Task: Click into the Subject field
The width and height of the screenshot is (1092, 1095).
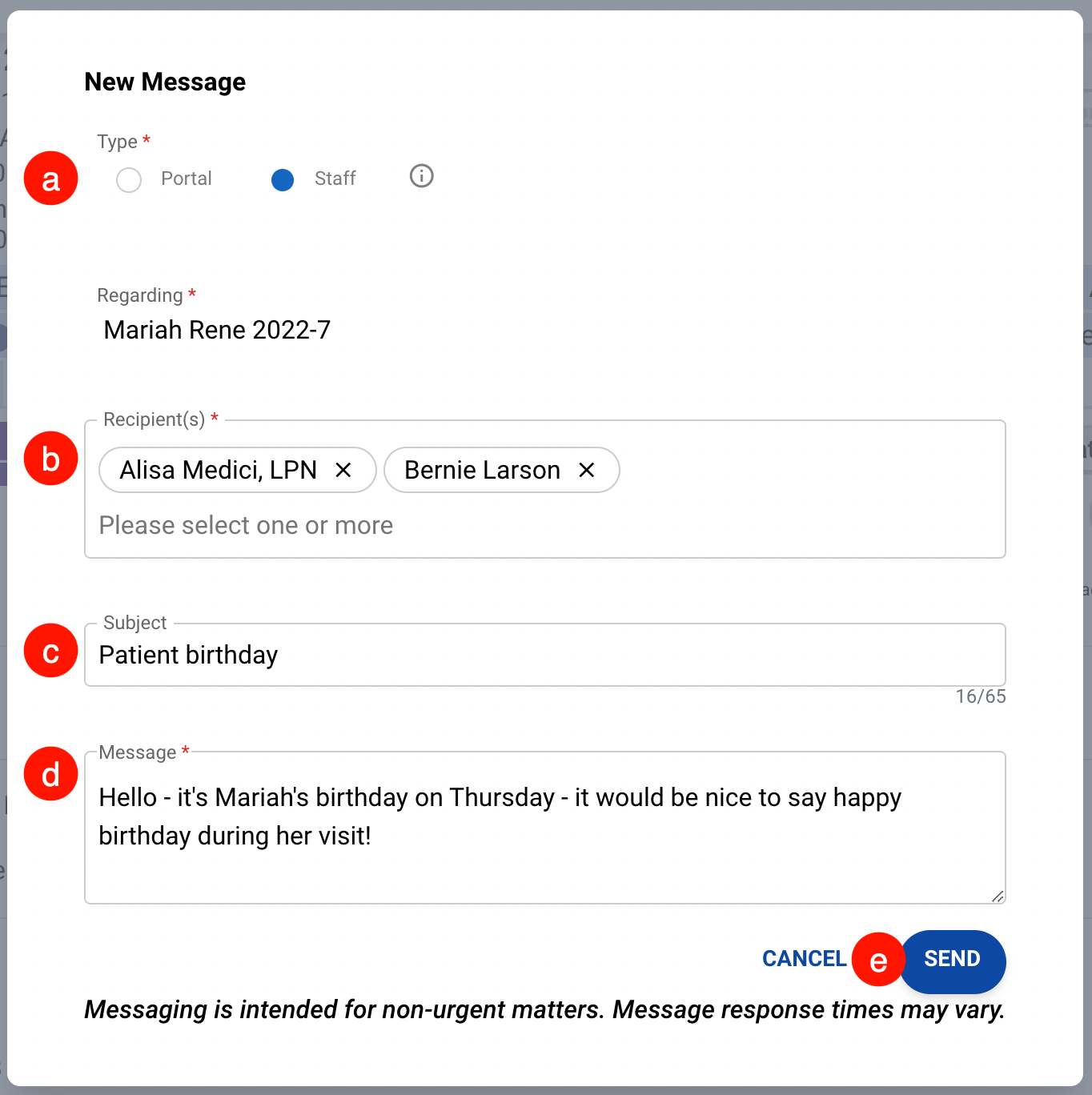Action: pyautogui.click(x=544, y=655)
